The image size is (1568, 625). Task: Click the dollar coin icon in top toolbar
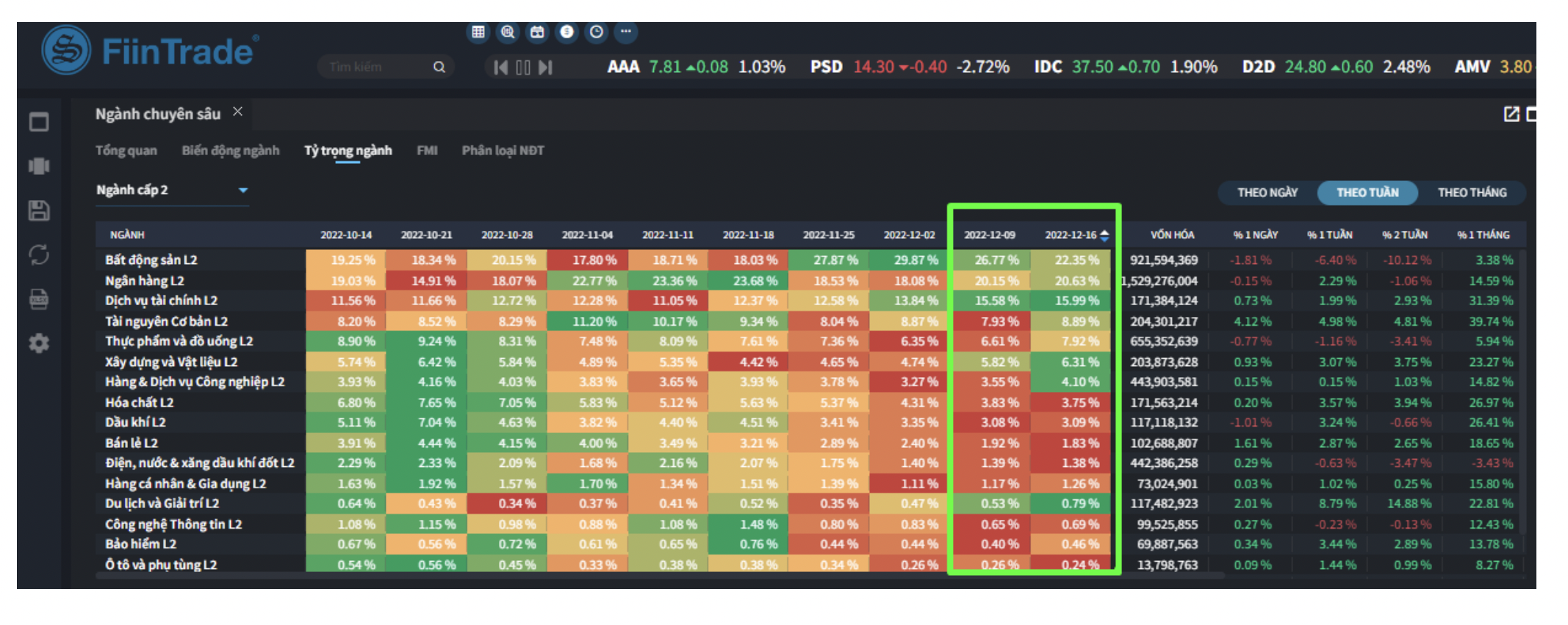point(567,32)
